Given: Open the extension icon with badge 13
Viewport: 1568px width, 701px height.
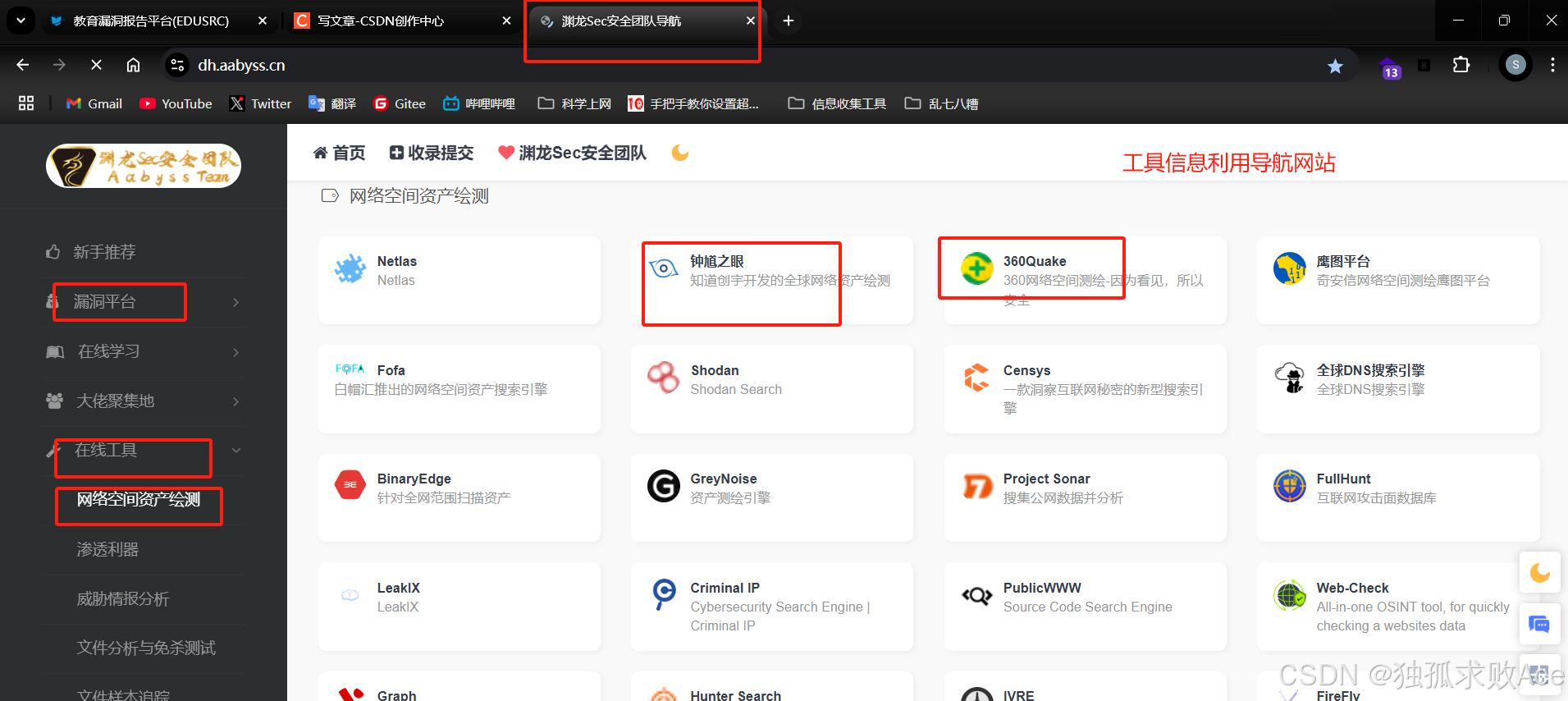Looking at the screenshot, I should 1389,66.
